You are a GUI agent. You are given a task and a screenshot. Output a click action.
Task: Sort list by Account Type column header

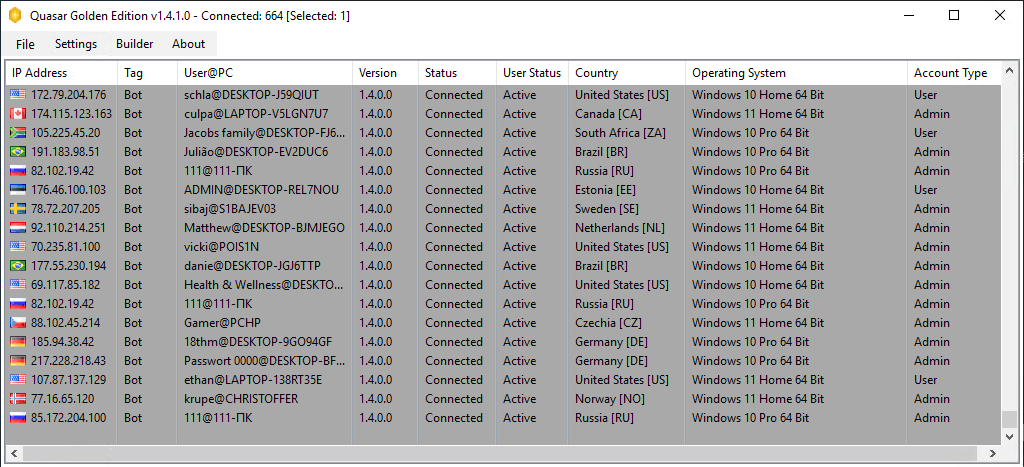(953, 73)
